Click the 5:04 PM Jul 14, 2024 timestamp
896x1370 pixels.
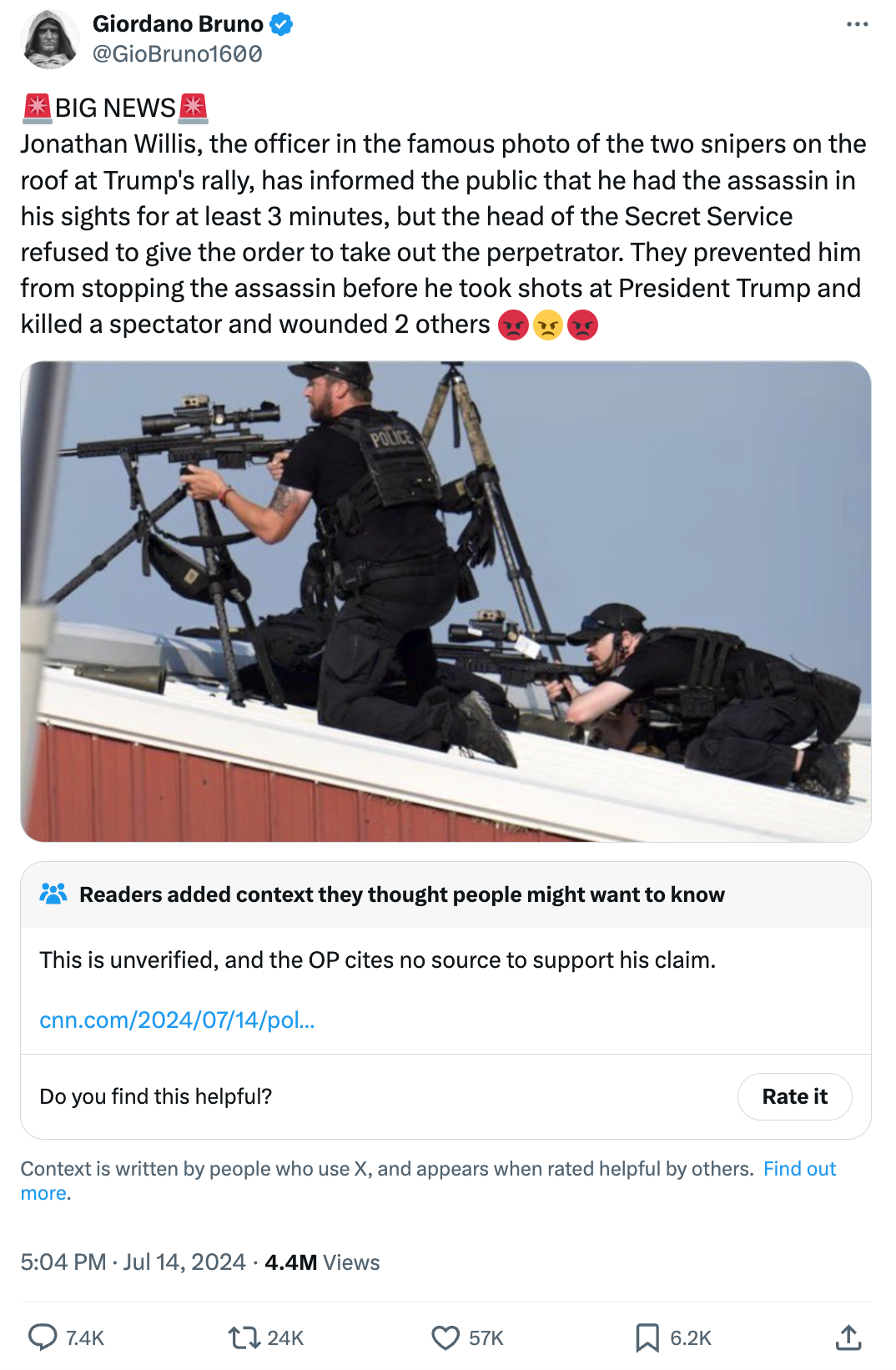click(x=133, y=1262)
